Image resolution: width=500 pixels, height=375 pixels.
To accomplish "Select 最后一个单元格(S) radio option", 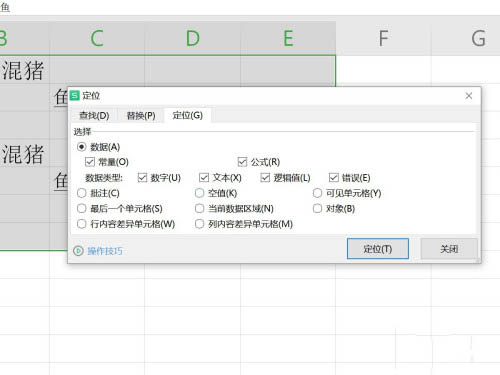I will 82,209.
